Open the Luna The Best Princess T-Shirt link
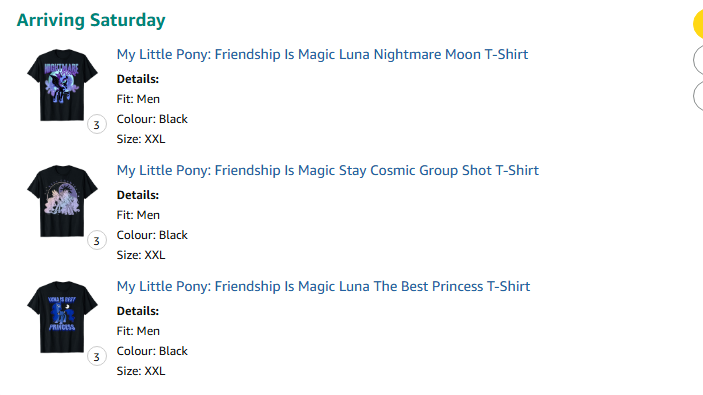The height and width of the screenshot is (395, 703). pyautogui.click(x=323, y=286)
